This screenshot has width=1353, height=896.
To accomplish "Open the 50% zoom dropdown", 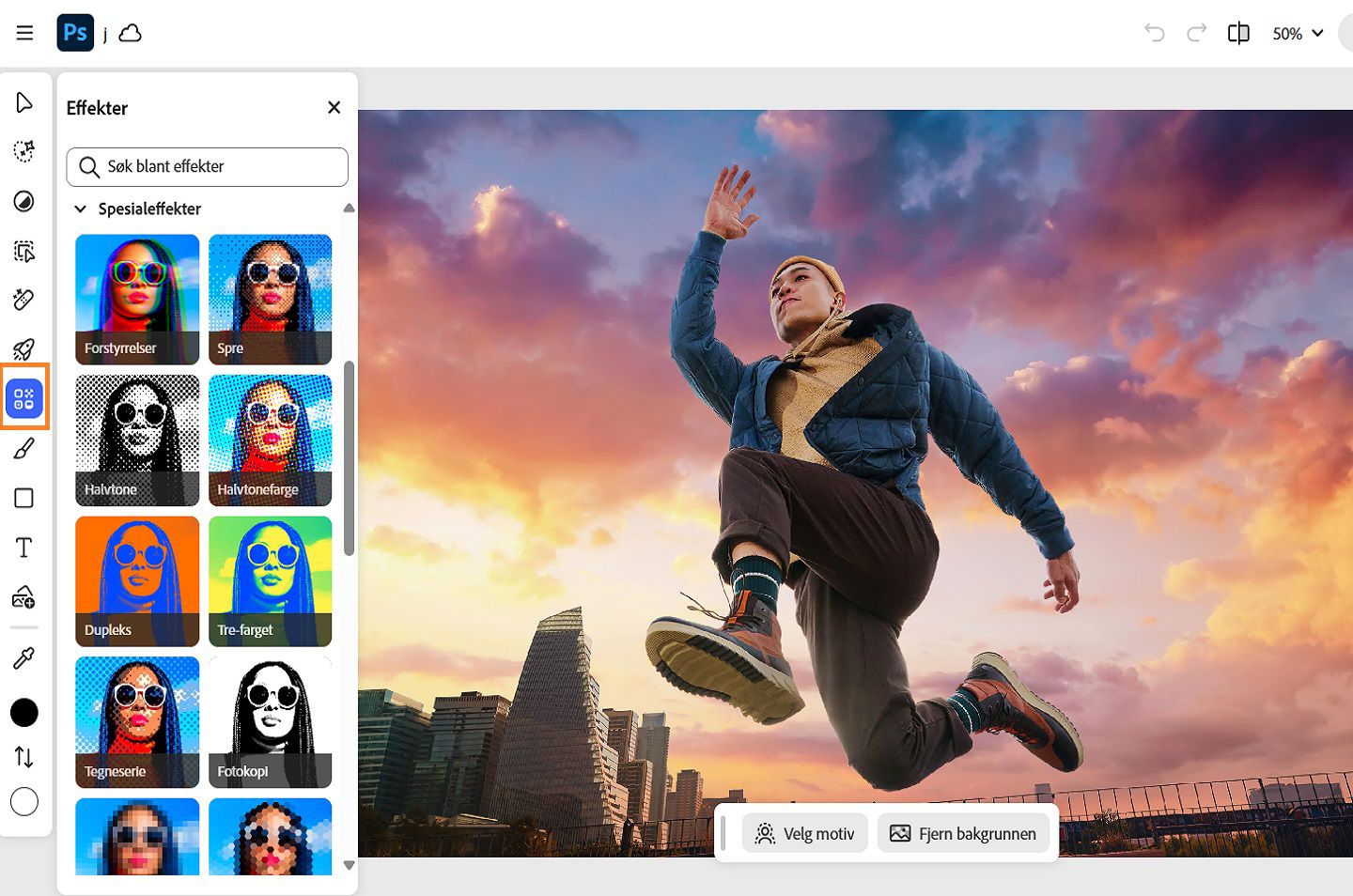I will click(x=1298, y=34).
